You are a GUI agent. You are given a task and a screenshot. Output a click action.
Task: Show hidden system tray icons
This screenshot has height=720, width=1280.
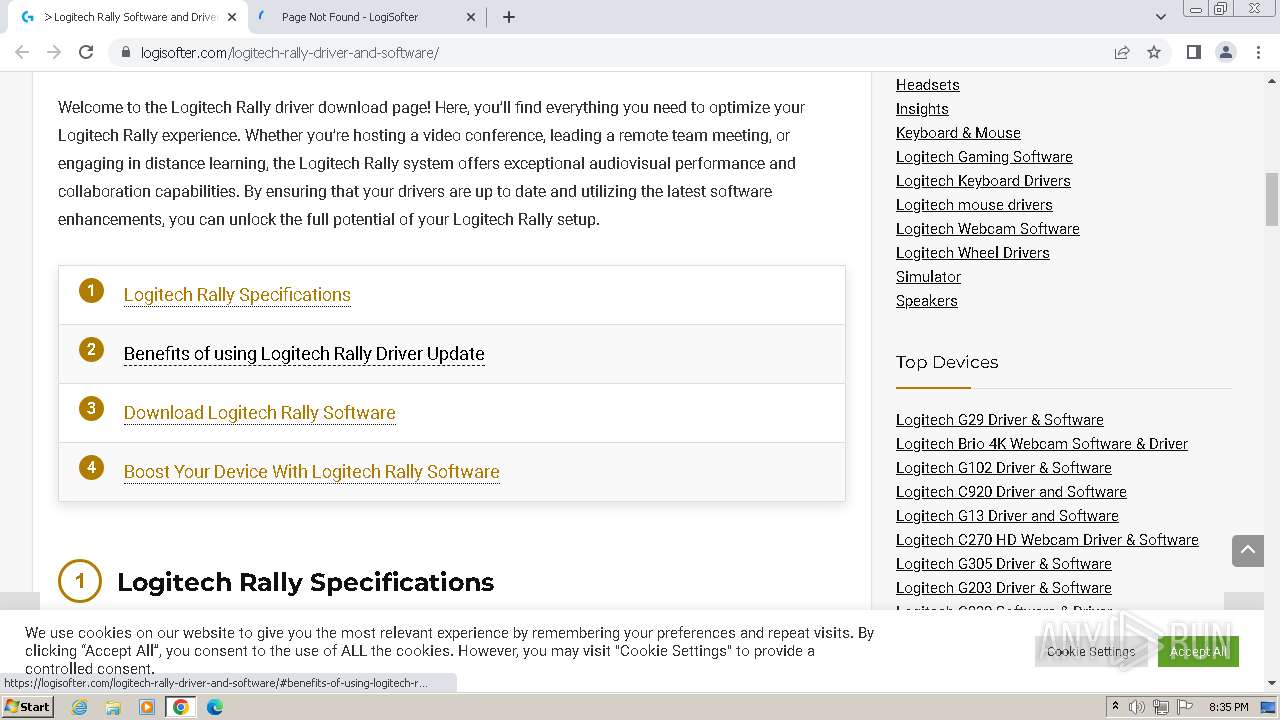(1115, 707)
